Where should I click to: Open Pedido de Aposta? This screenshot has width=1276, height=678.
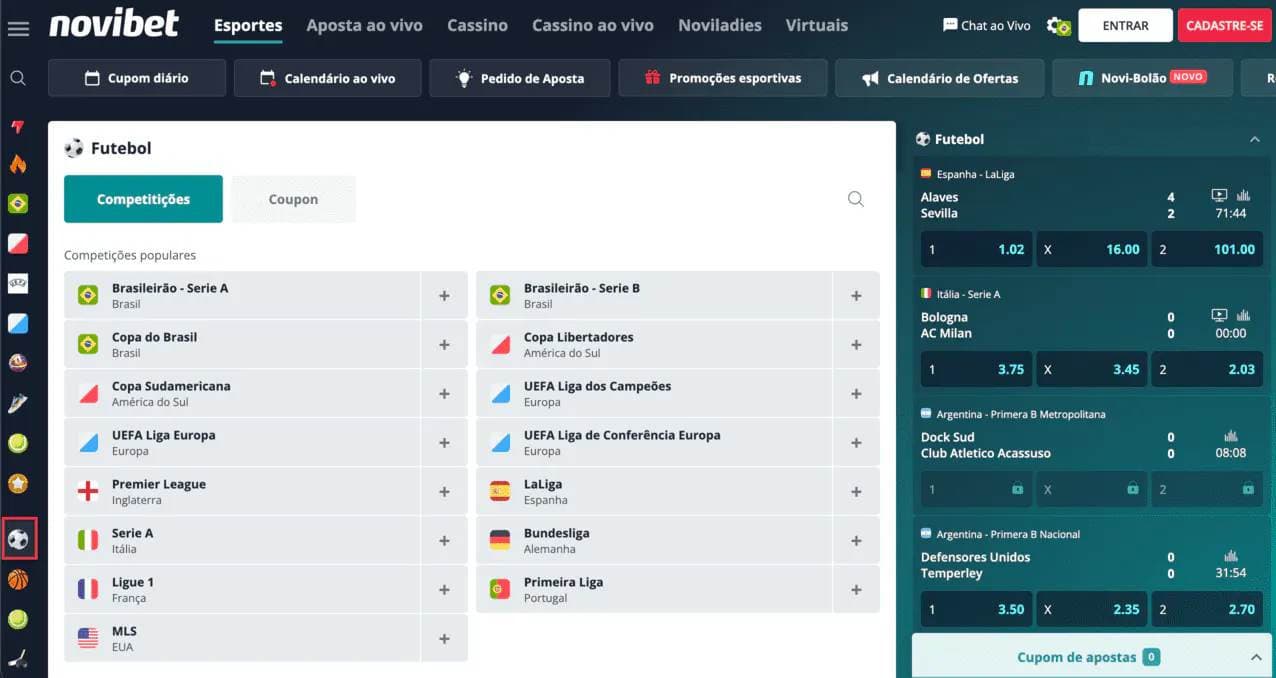coord(520,78)
